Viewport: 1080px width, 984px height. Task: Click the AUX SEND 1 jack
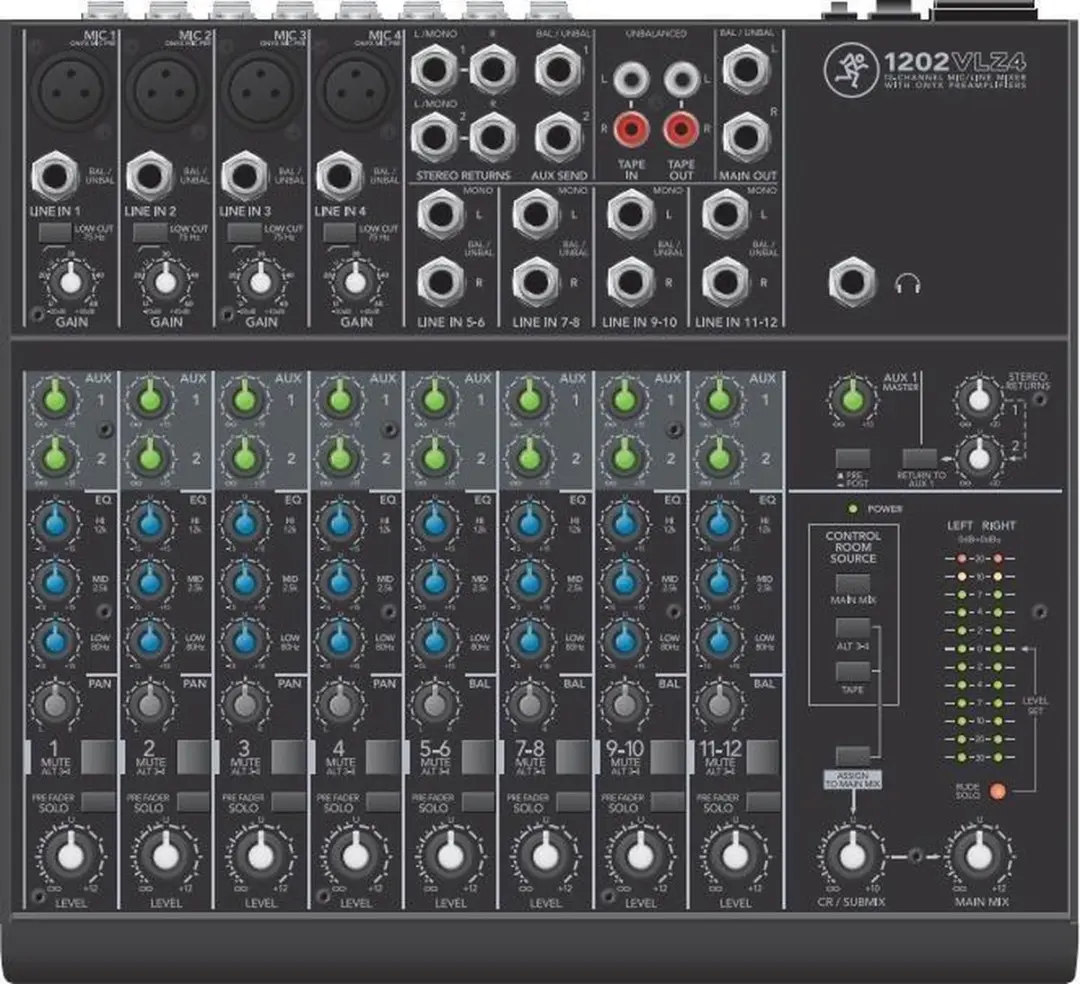pyautogui.click(x=558, y=70)
